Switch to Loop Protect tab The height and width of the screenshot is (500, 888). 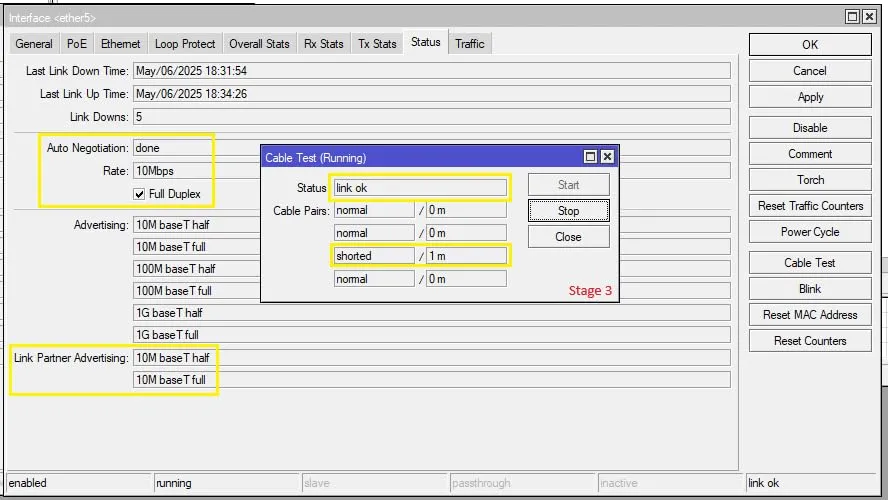coord(185,44)
